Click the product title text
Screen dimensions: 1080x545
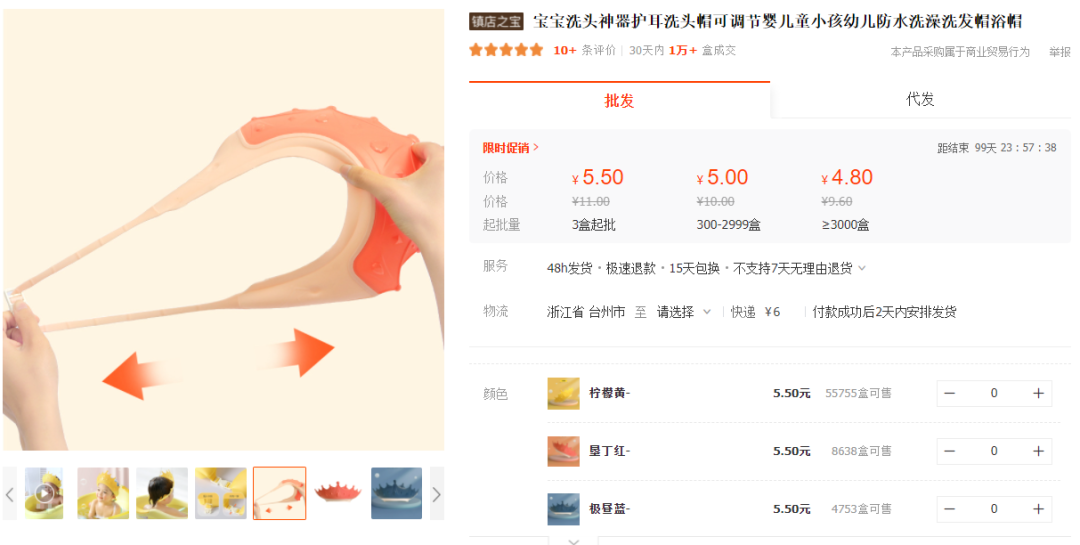(x=778, y=21)
